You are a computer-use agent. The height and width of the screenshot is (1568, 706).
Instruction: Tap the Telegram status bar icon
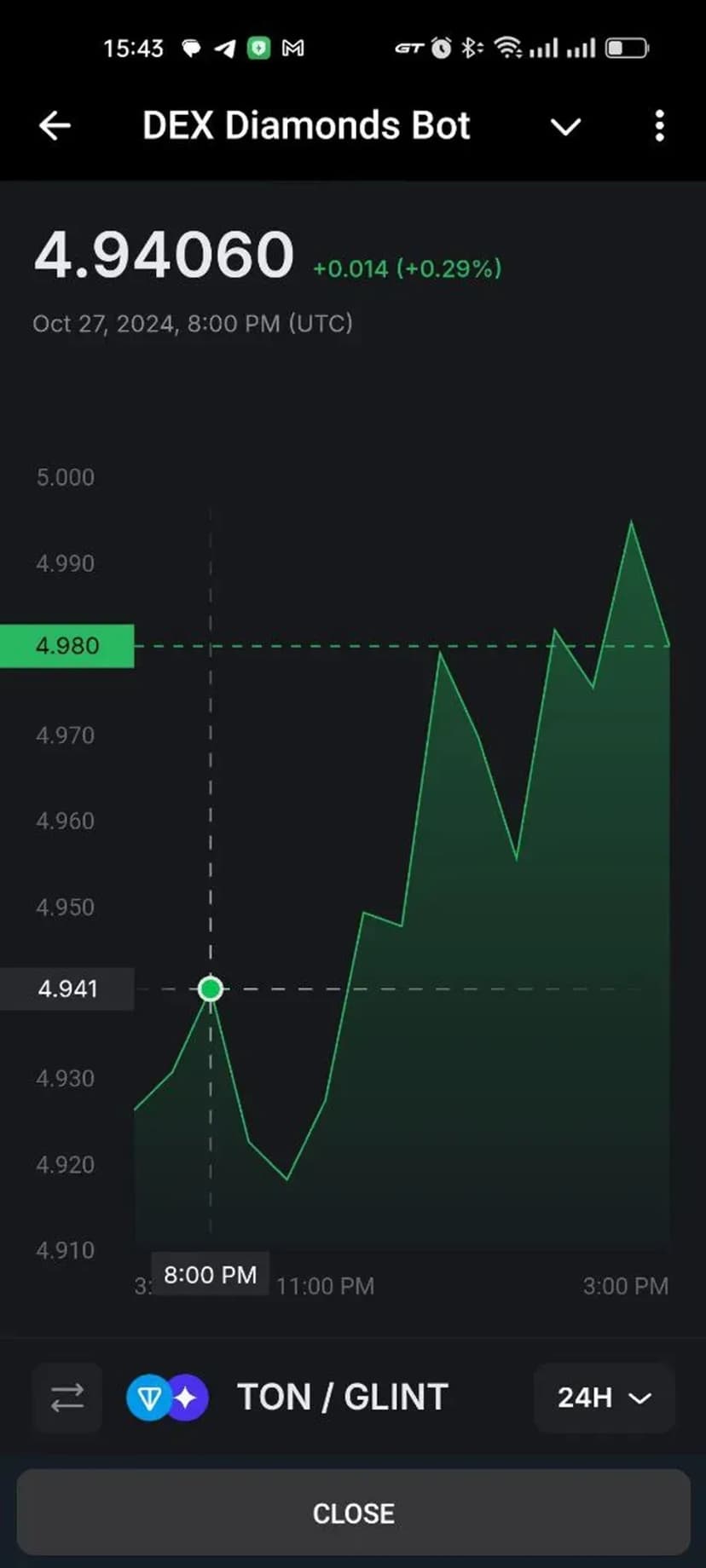(225, 49)
